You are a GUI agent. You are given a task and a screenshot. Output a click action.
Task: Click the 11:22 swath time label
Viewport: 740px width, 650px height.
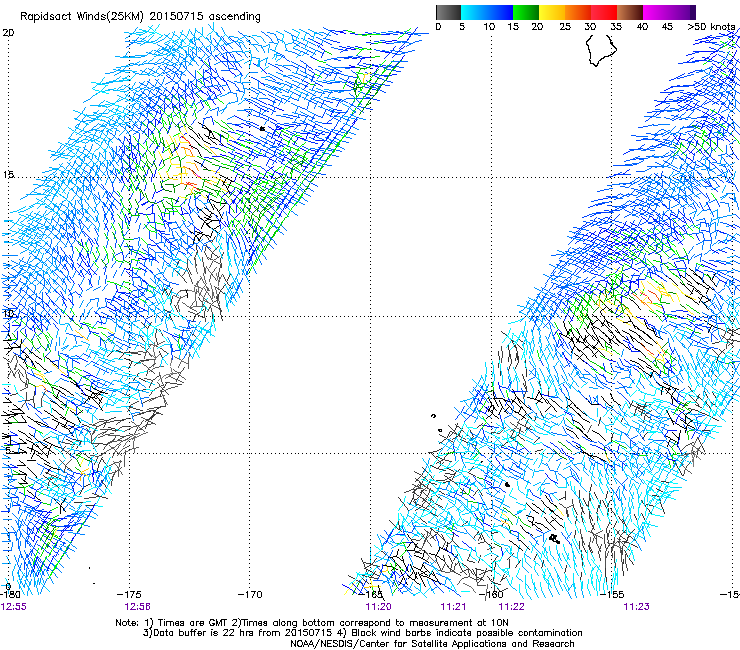click(512, 607)
